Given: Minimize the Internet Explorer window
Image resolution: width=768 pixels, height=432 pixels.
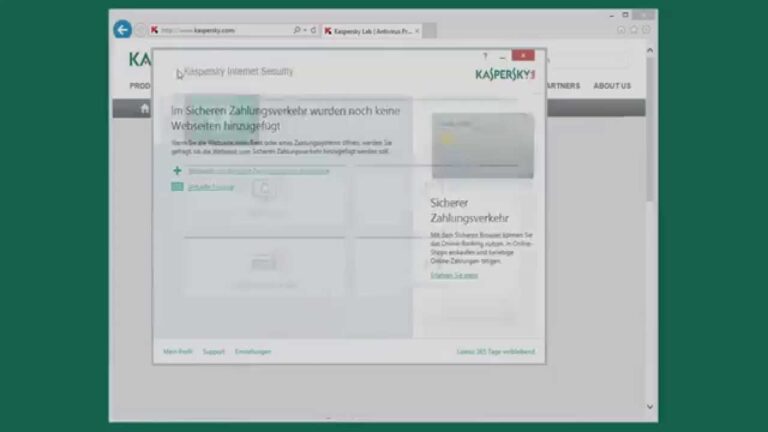Looking at the screenshot, I should [612, 16].
